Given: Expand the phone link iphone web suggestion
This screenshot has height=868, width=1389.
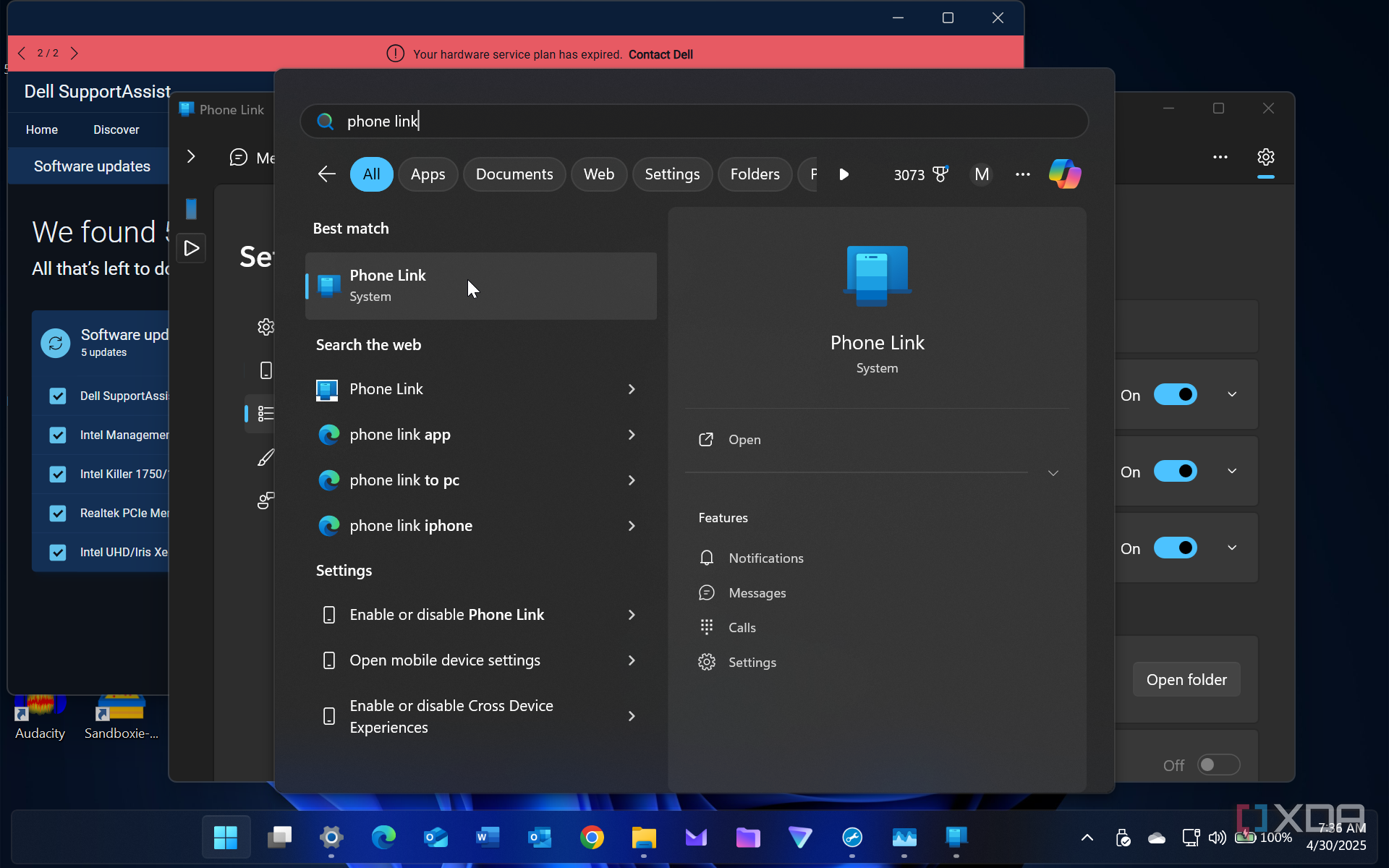Looking at the screenshot, I should pos(630,526).
